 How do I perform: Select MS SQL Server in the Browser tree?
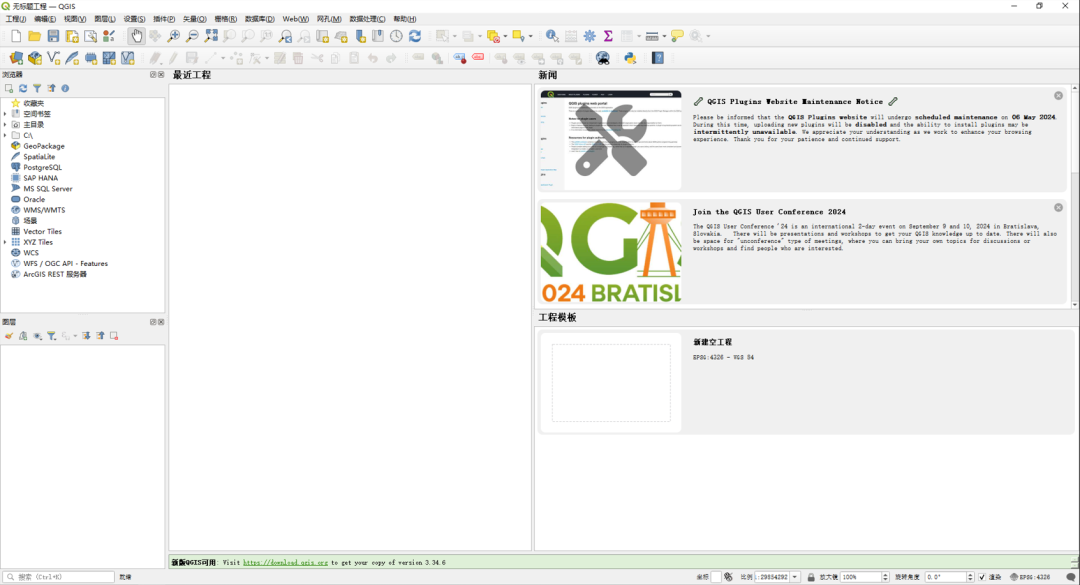(48, 189)
